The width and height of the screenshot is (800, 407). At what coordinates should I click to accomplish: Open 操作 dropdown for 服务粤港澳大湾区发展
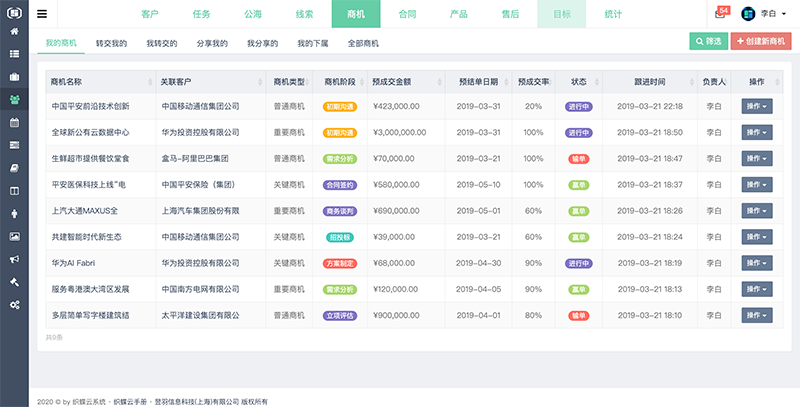(x=757, y=289)
